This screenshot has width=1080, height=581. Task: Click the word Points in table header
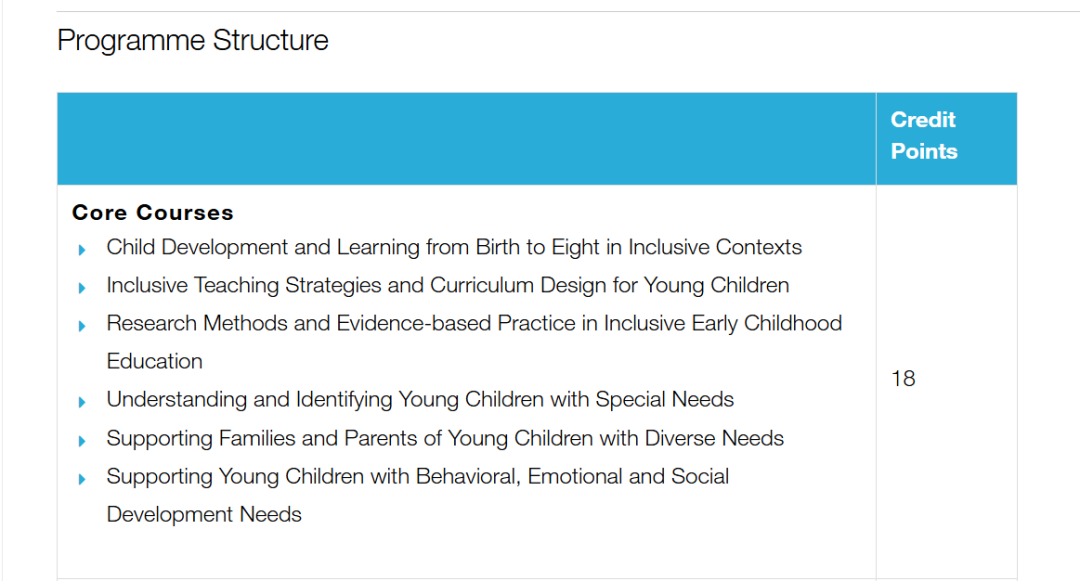924,152
